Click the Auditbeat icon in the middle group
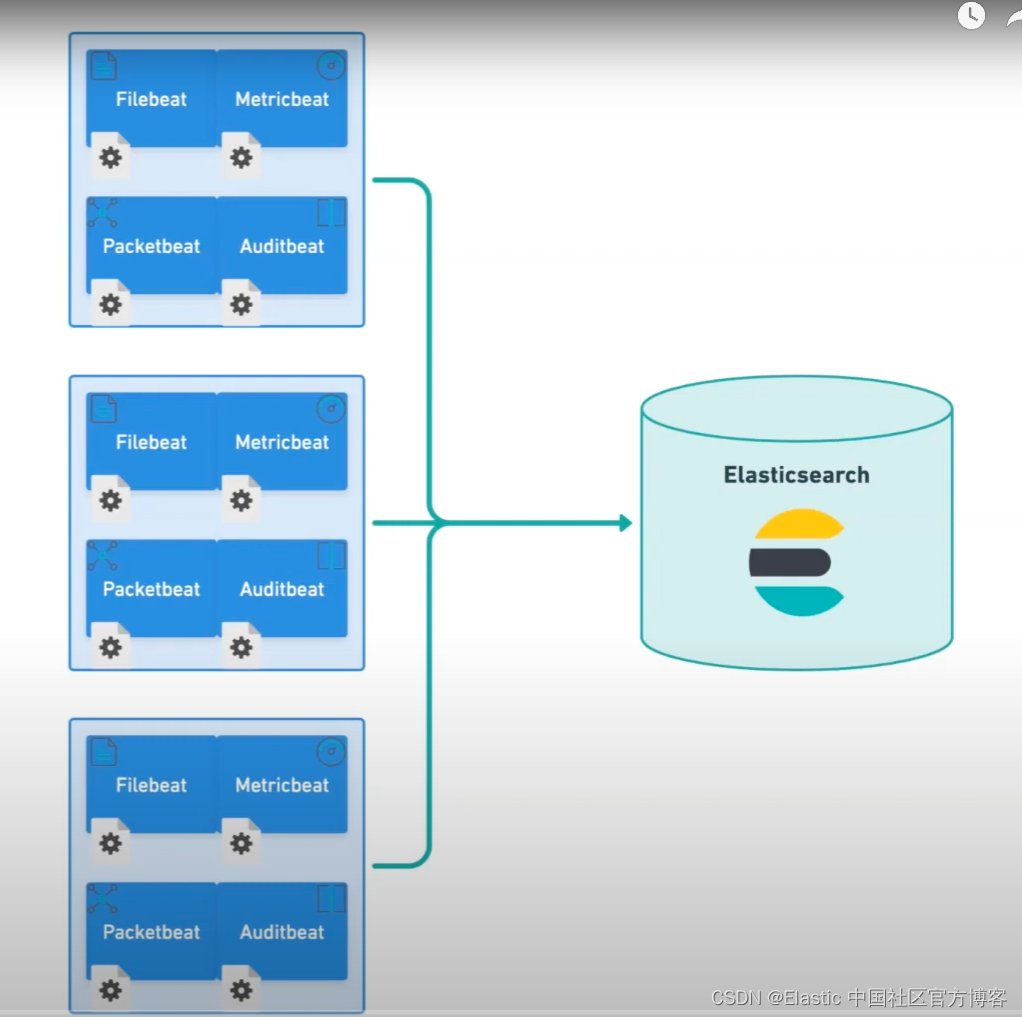Viewport: 1022px width, 1017px height. click(283, 589)
